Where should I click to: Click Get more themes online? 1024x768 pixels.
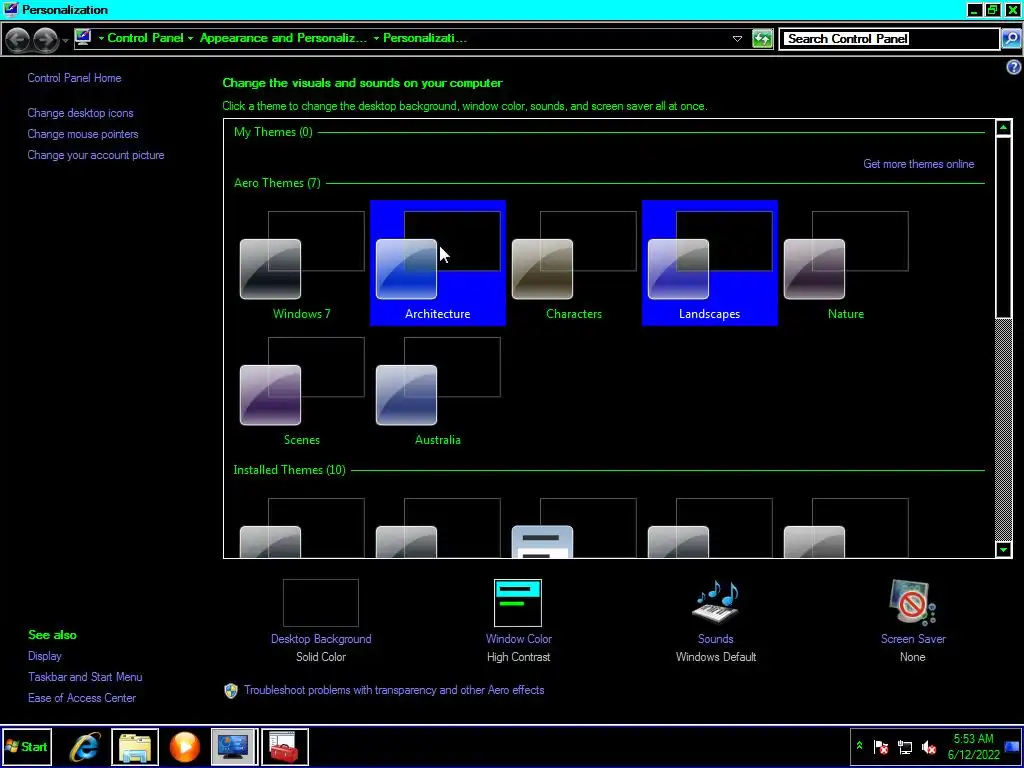(919, 164)
